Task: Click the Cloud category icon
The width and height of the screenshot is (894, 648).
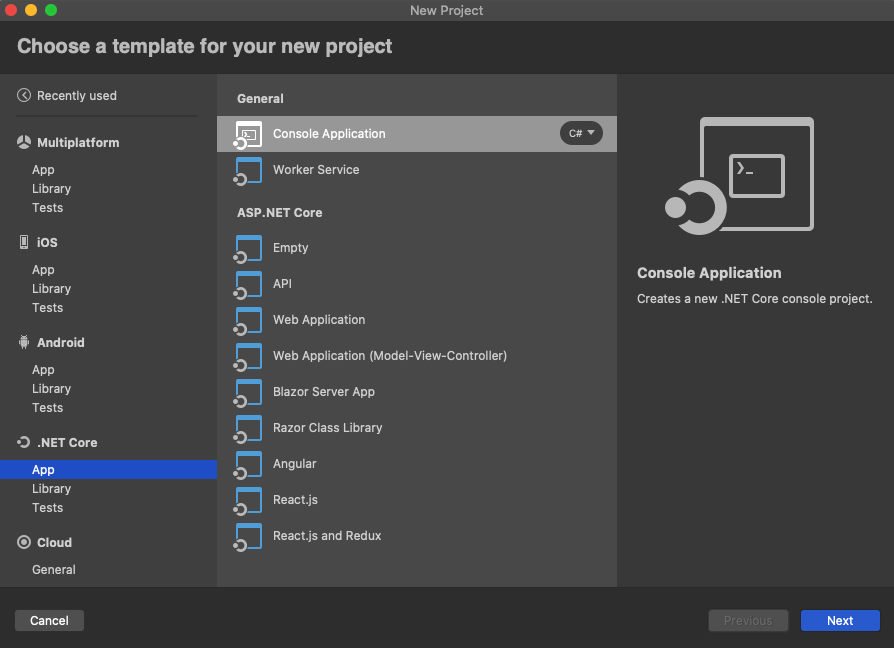Action: click(x=24, y=542)
